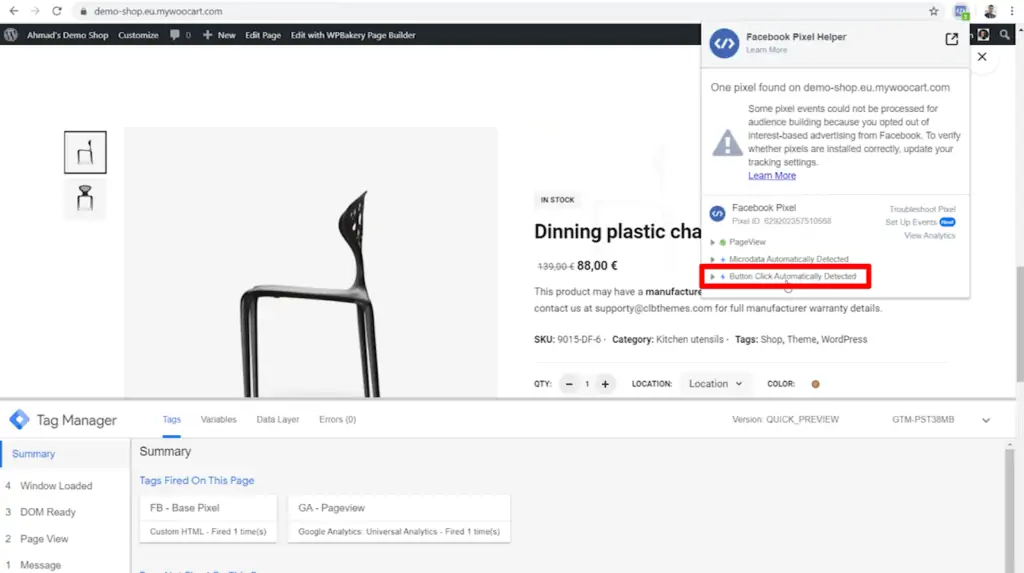The height and width of the screenshot is (573, 1024).
Task: Click the Google Tag Manager logo
Action: point(20,419)
